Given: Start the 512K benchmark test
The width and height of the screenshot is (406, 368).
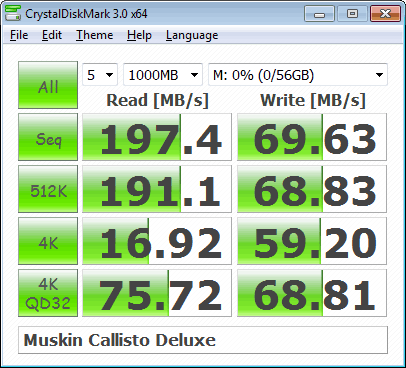Looking at the screenshot, I should pos(48,189).
